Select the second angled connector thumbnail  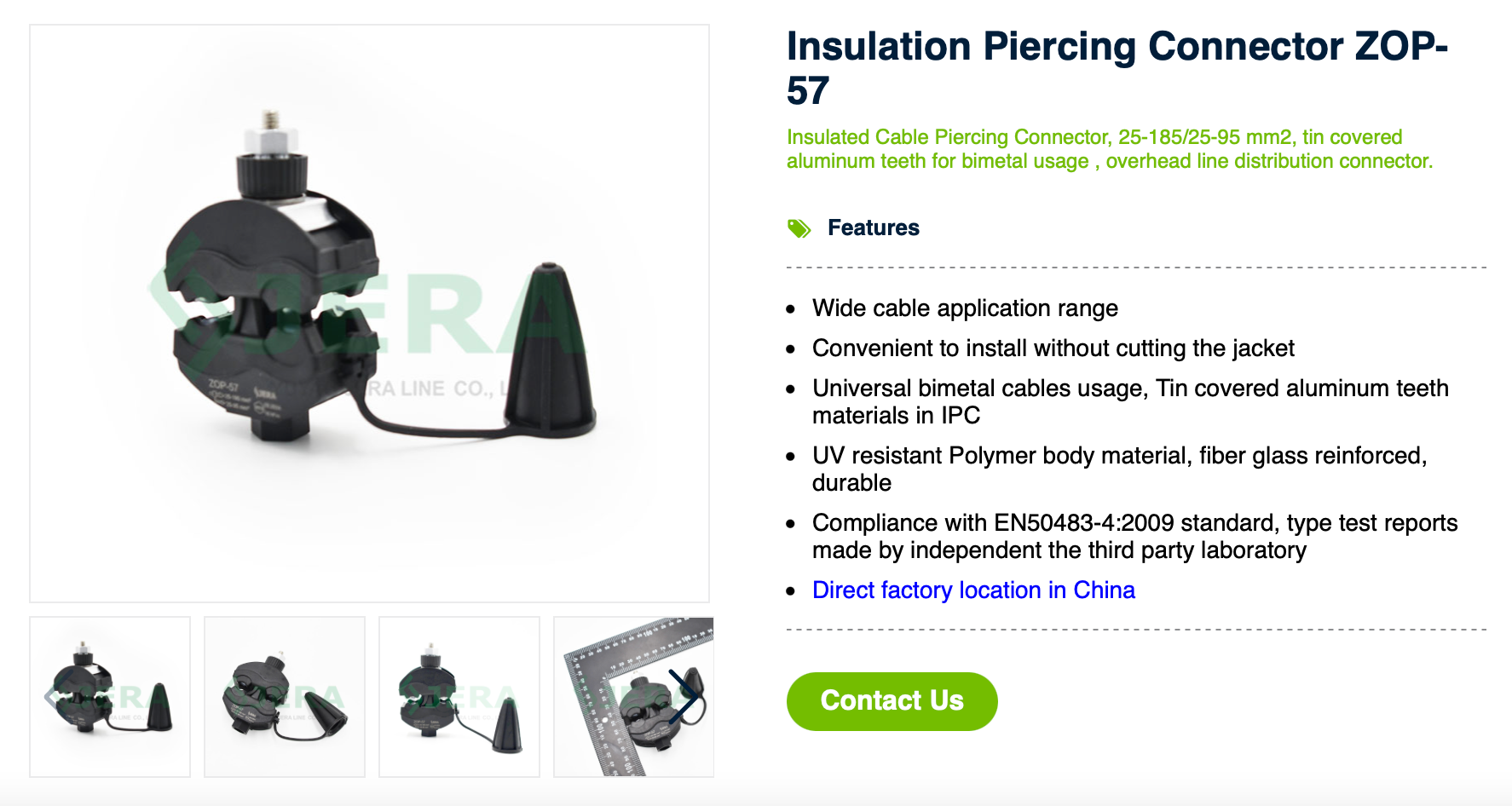point(285,697)
